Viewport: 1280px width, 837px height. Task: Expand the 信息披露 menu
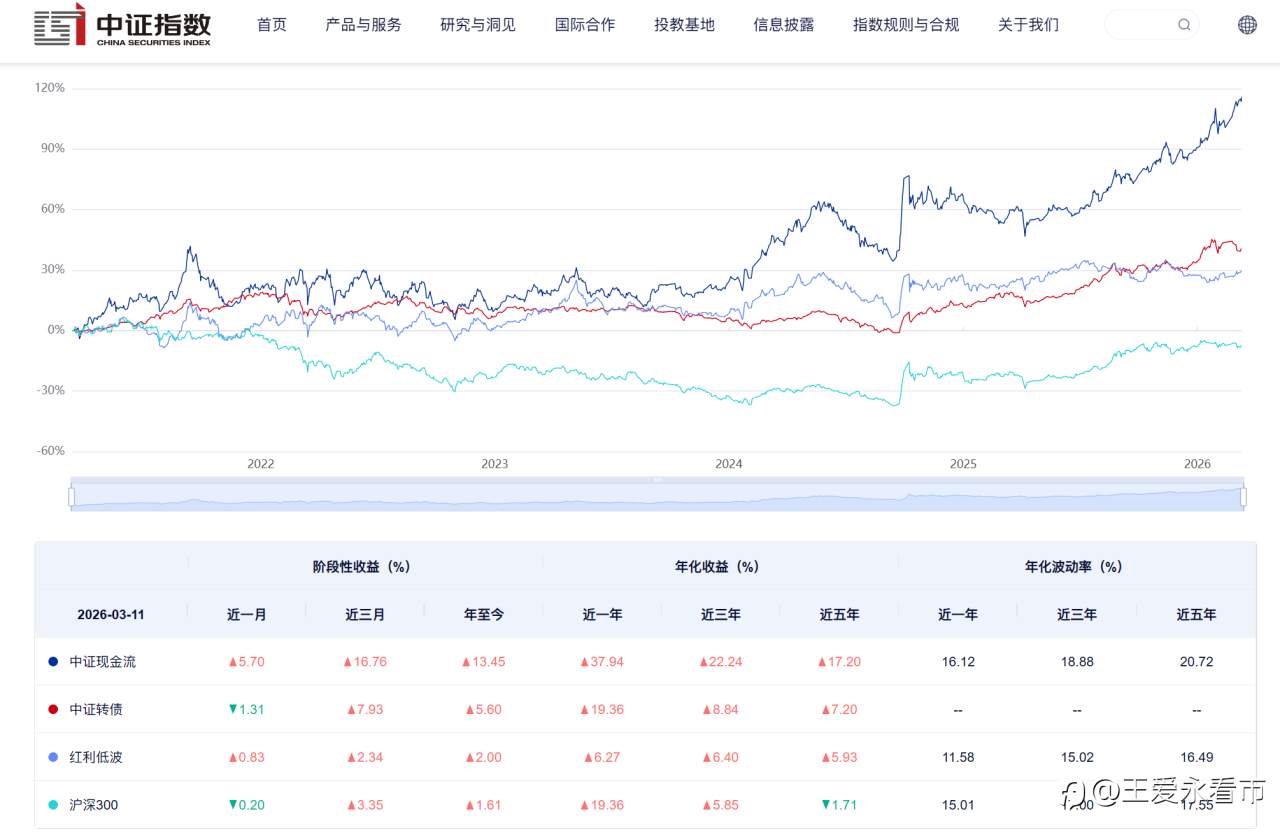[x=784, y=25]
